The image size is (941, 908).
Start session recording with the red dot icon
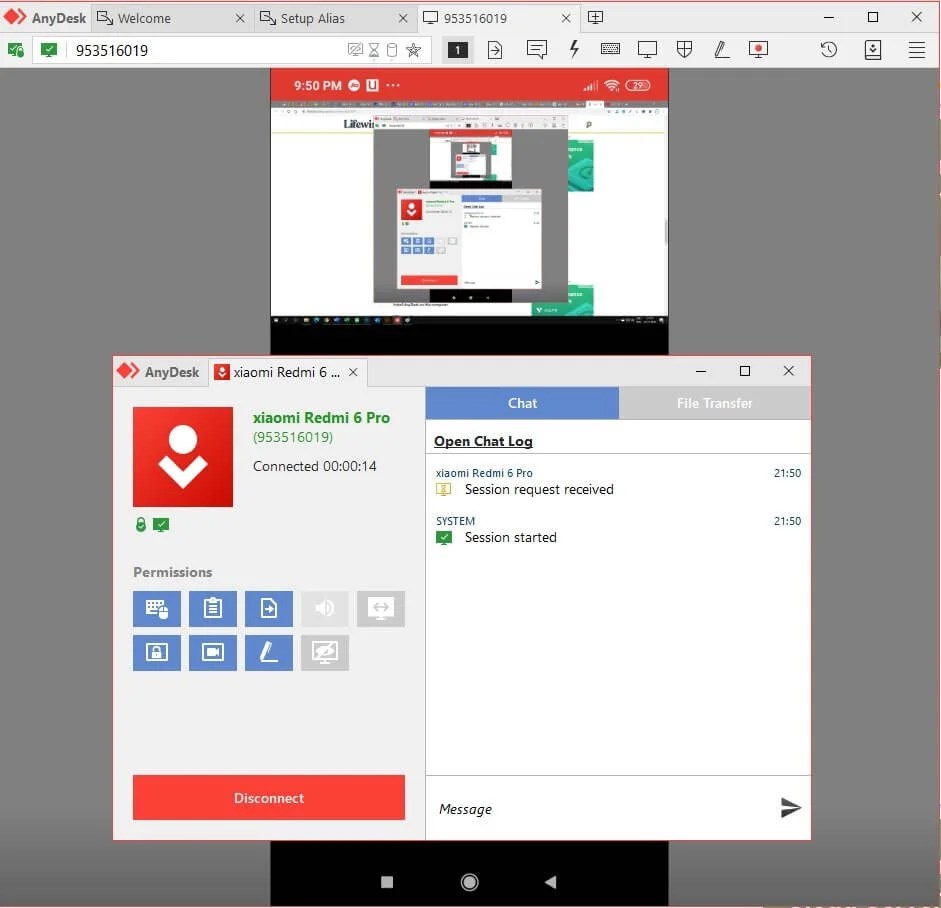758,49
